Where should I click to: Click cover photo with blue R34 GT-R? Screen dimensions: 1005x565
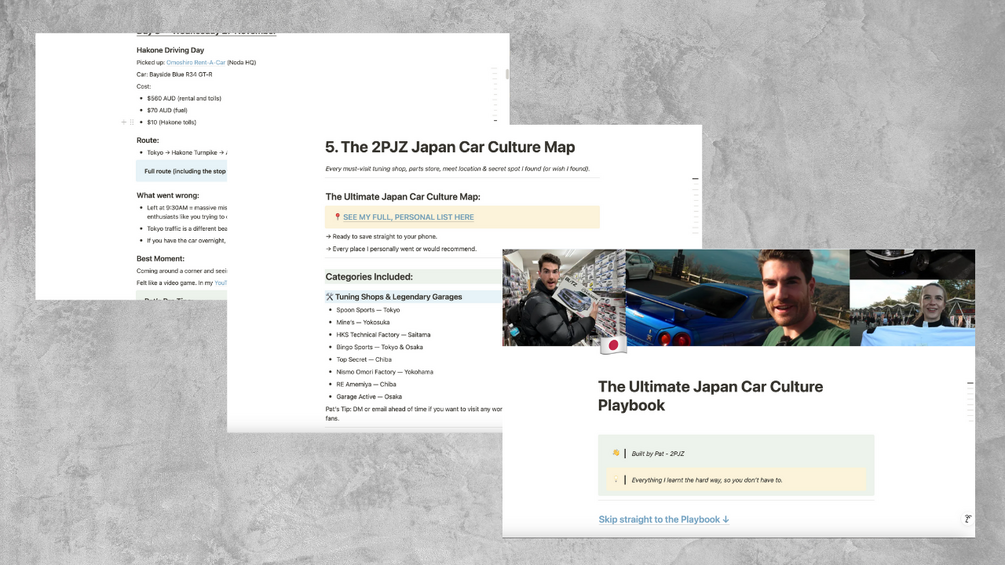point(737,297)
